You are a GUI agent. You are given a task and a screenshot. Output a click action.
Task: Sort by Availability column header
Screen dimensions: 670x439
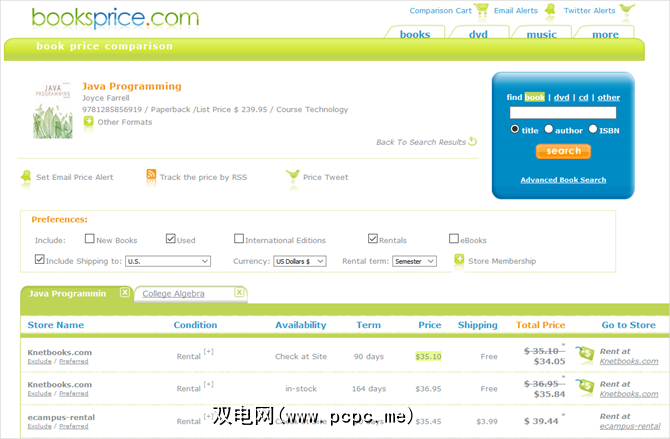click(x=300, y=325)
